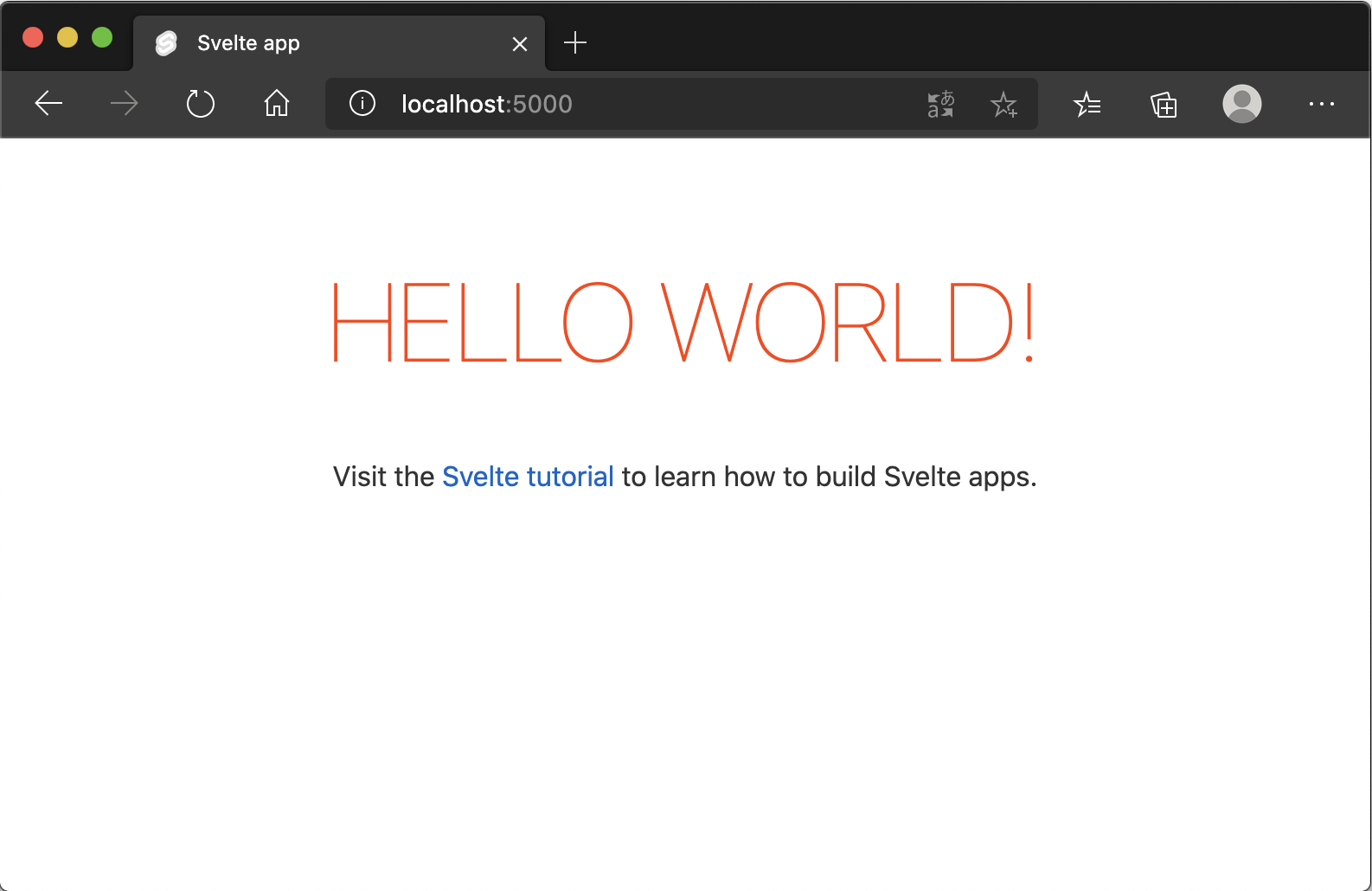1372x891 pixels.
Task: Open the translate page option
Action: tap(940, 104)
